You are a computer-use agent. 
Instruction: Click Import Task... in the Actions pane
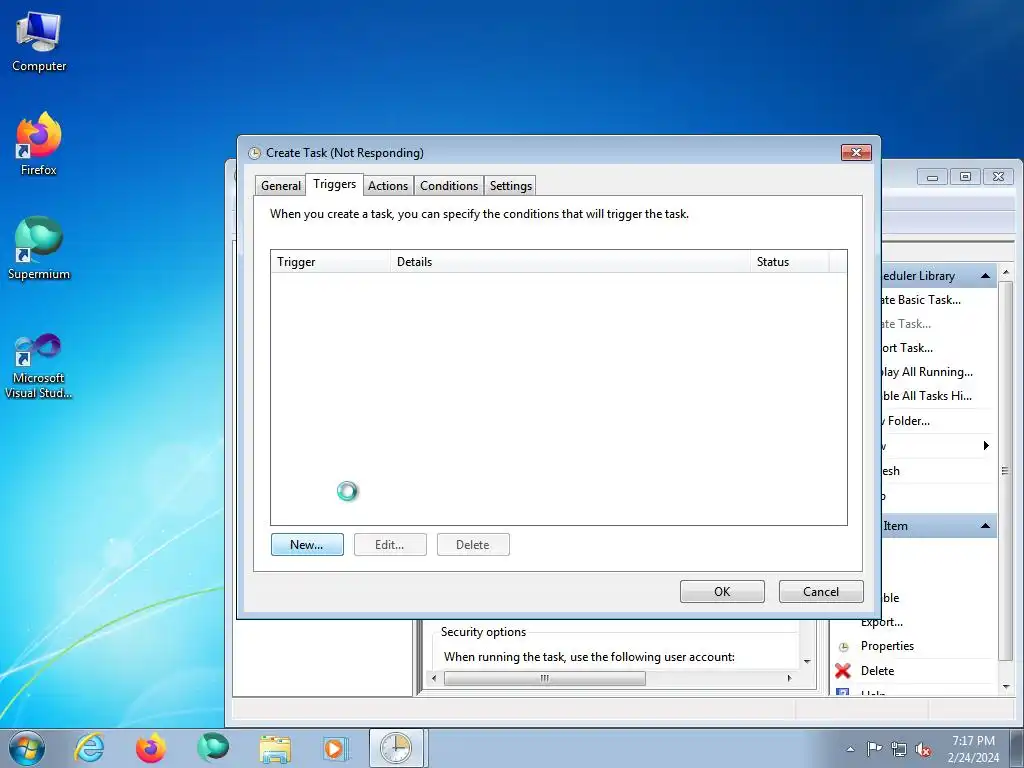pyautogui.click(x=907, y=348)
